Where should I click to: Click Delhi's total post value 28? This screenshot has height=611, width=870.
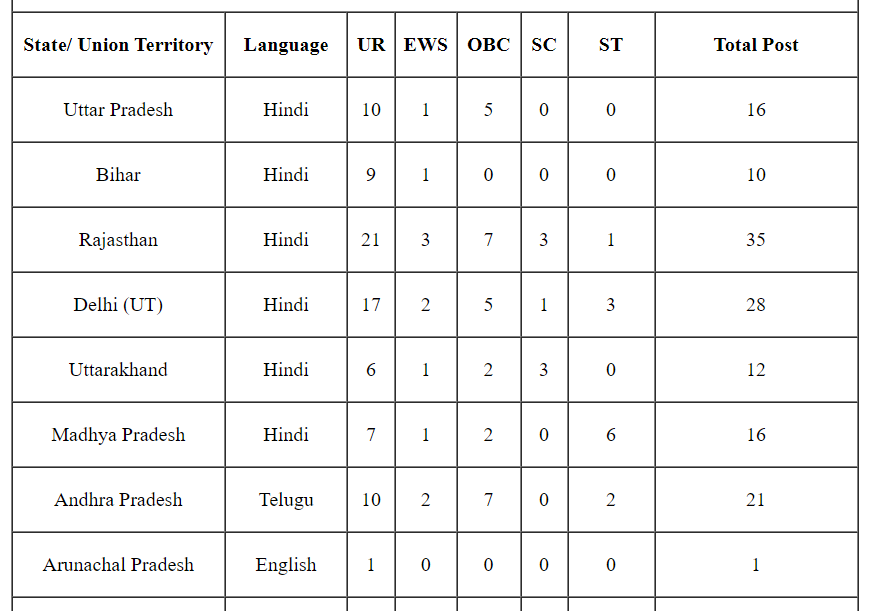(756, 304)
